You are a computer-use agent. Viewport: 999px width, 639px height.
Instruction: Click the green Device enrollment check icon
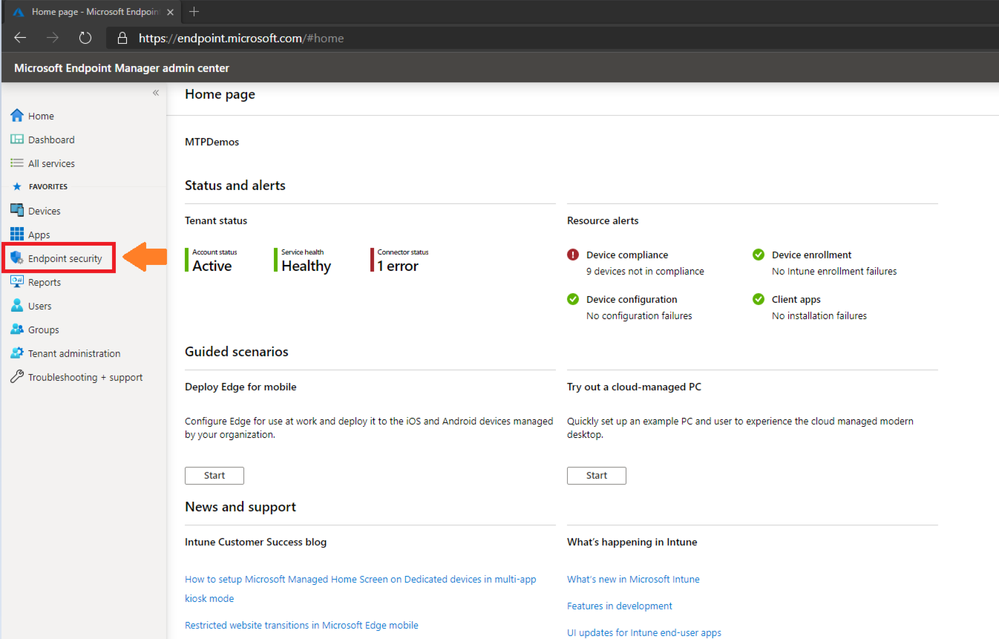tap(758, 255)
